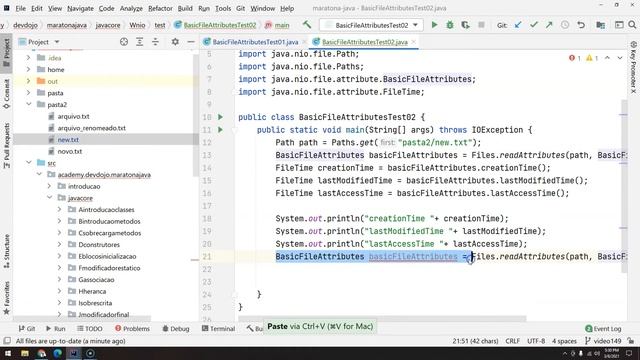The height and width of the screenshot is (360, 640).
Task: Toggle the Commit side tool window
Action: click(x=7, y=94)
